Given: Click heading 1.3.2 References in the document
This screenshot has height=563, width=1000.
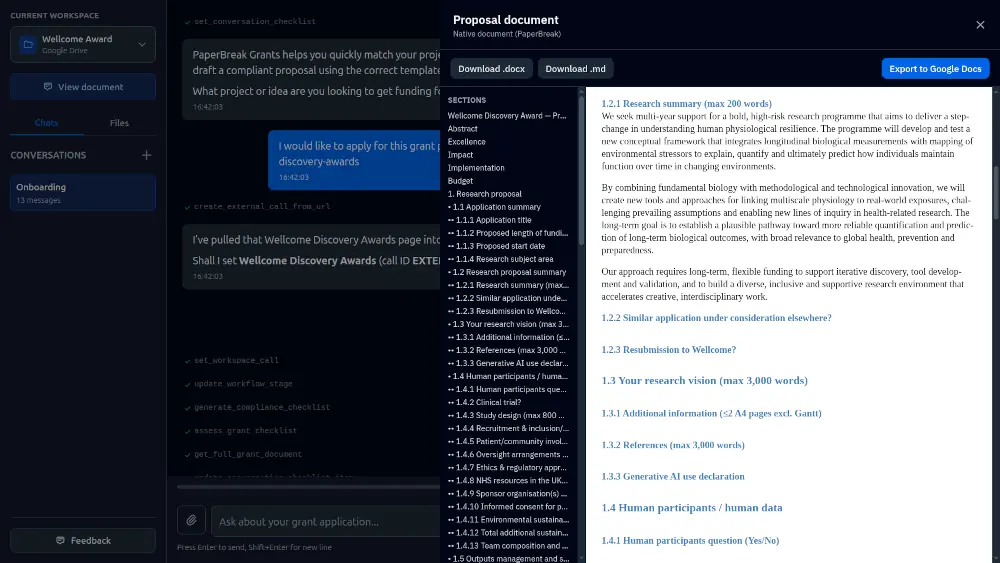Looking at the screenshot, I should tap(673, 445).
